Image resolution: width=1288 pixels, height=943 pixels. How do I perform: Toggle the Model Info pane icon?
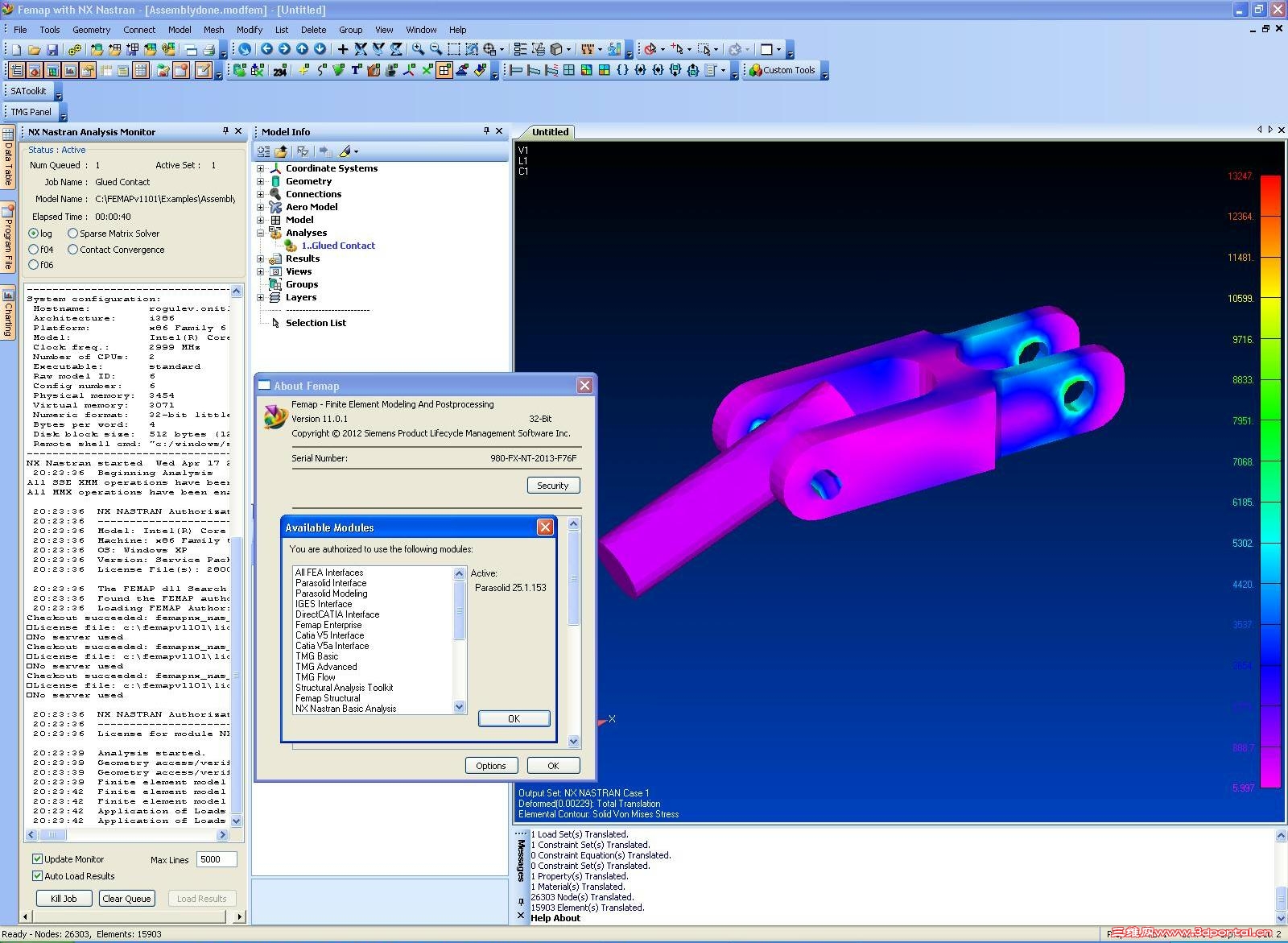(16, 70)
